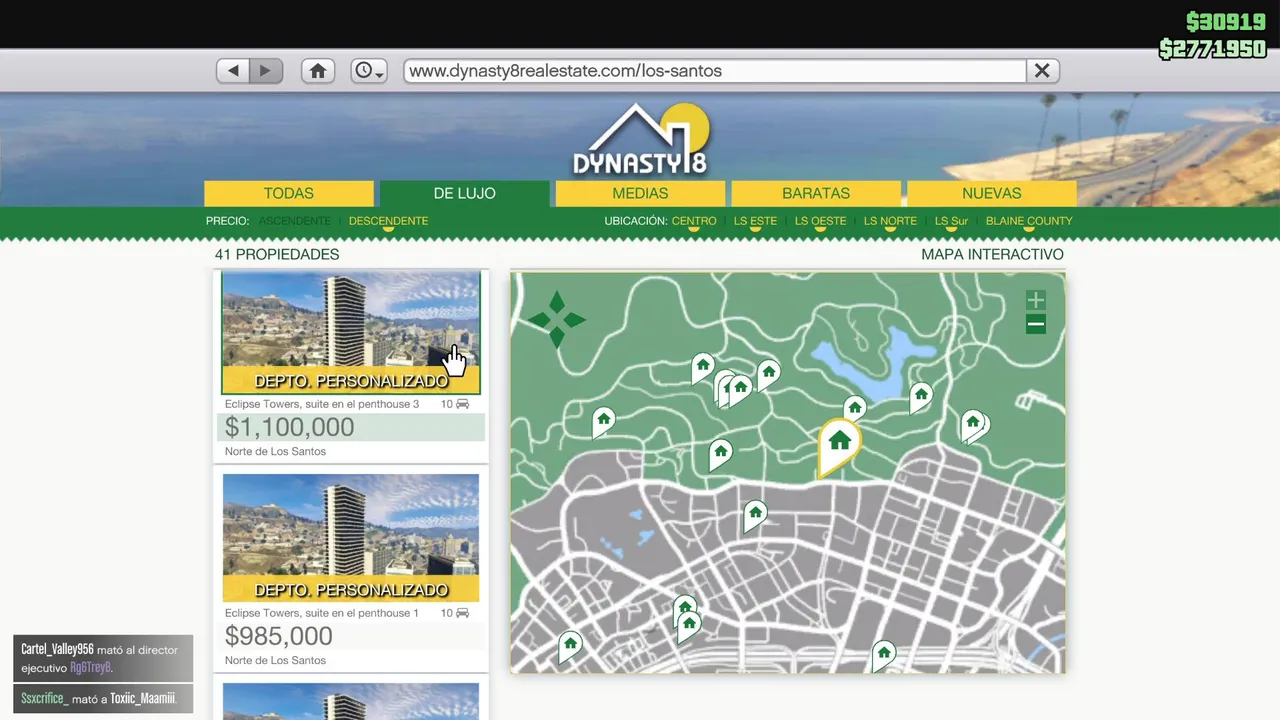Go back with the browser back arrow

tap(233, 71)
